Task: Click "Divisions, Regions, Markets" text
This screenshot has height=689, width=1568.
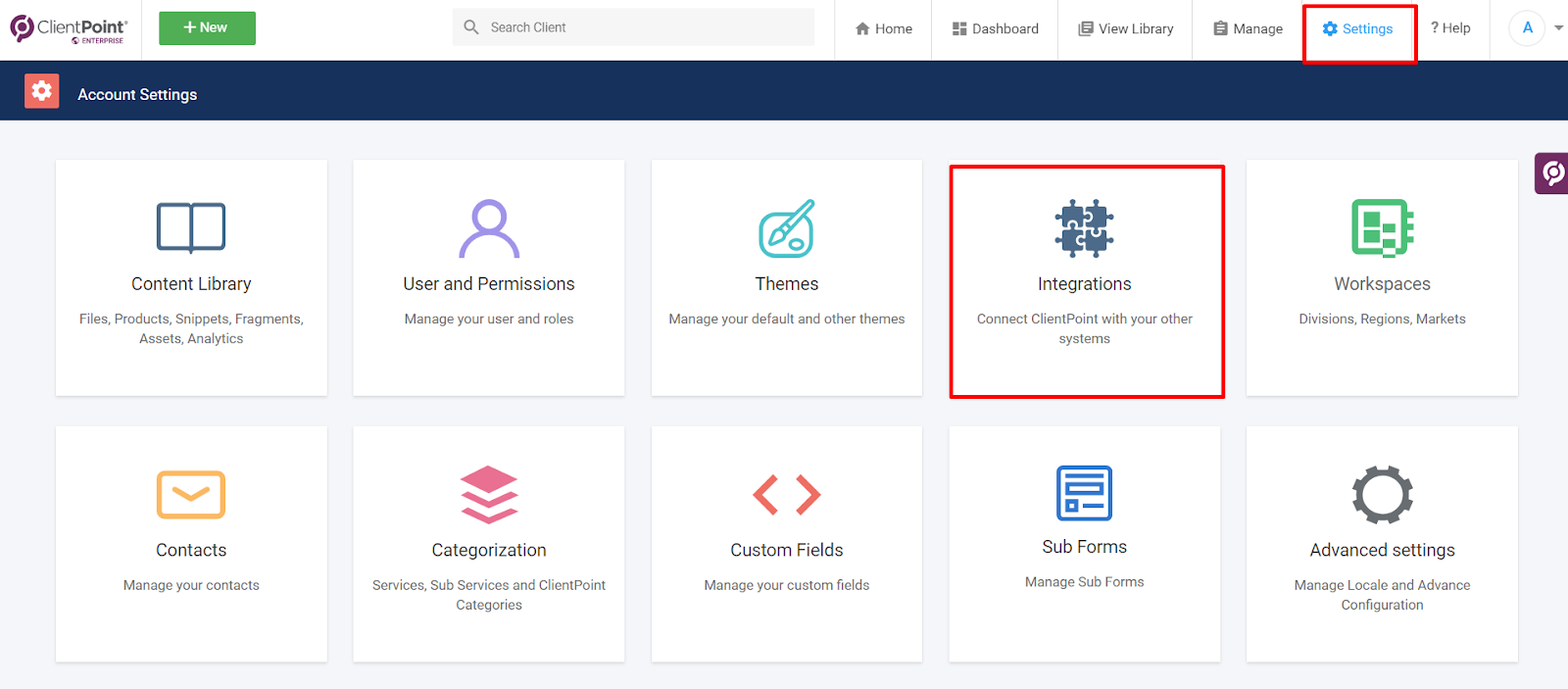Action: pyautogui.click(x=1383, y=320)
